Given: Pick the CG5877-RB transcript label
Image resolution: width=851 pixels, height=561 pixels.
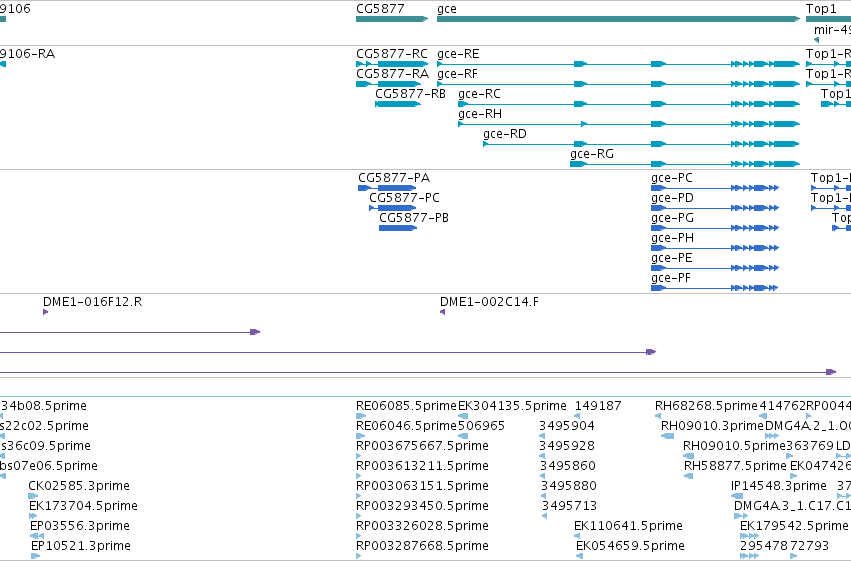Looking at the screenshot, I should [410, 94].
